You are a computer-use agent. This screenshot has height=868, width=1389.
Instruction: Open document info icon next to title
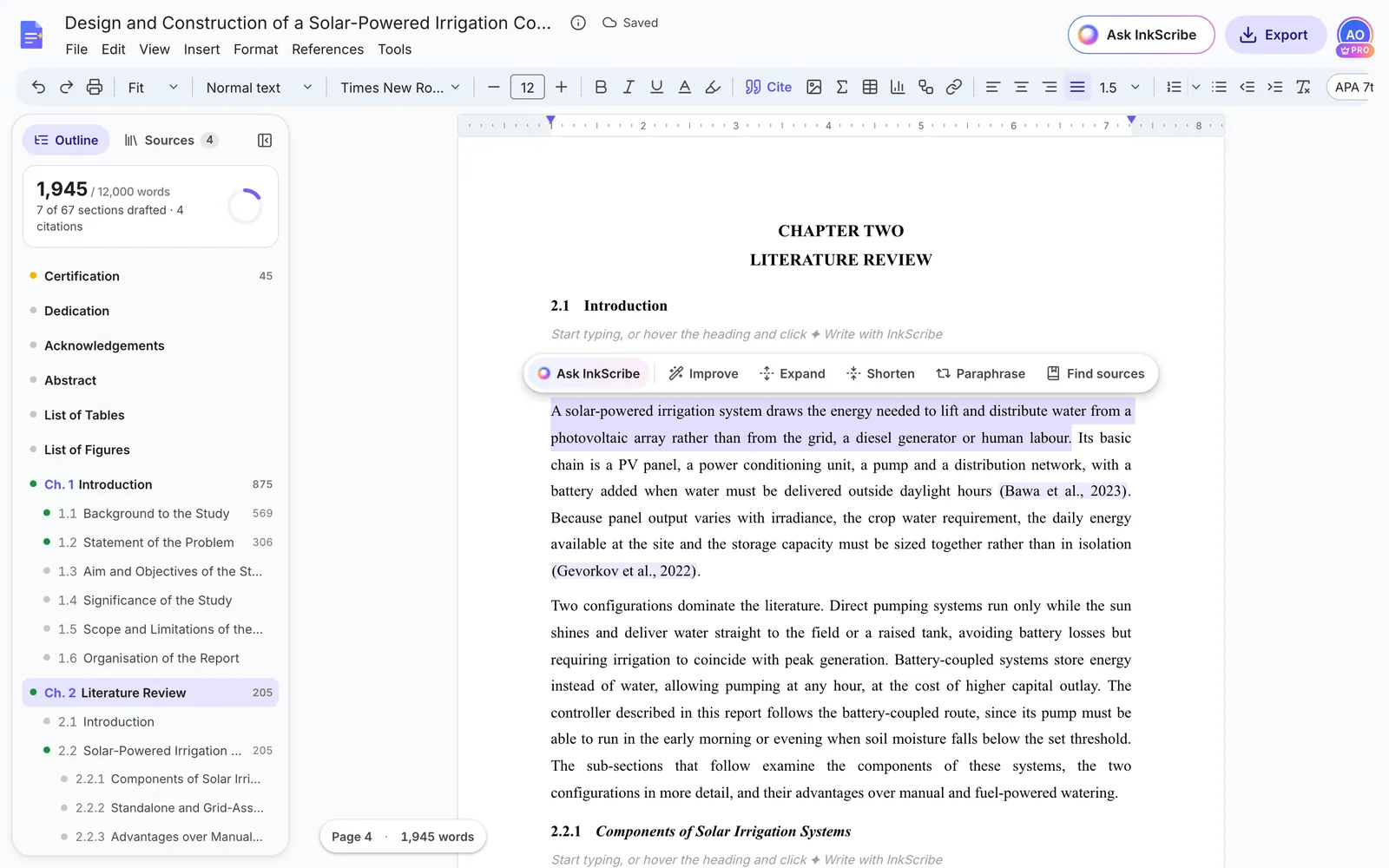pyautogui.click(x=578, y=23)
